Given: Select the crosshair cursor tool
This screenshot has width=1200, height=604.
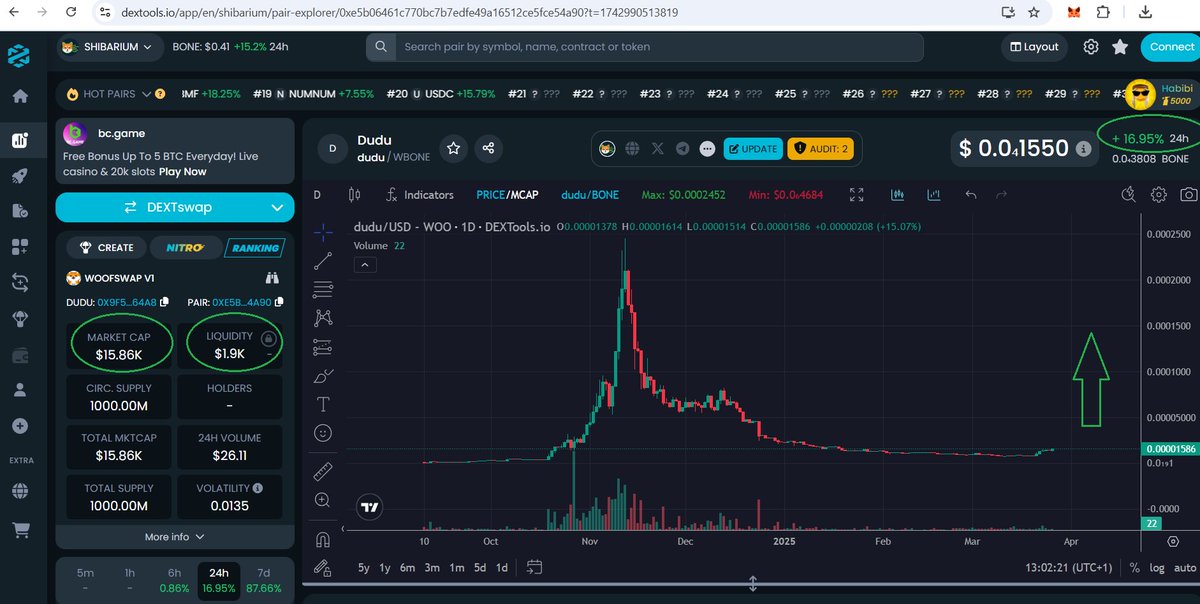Looking at the screenshot, I should pos(323,232).
